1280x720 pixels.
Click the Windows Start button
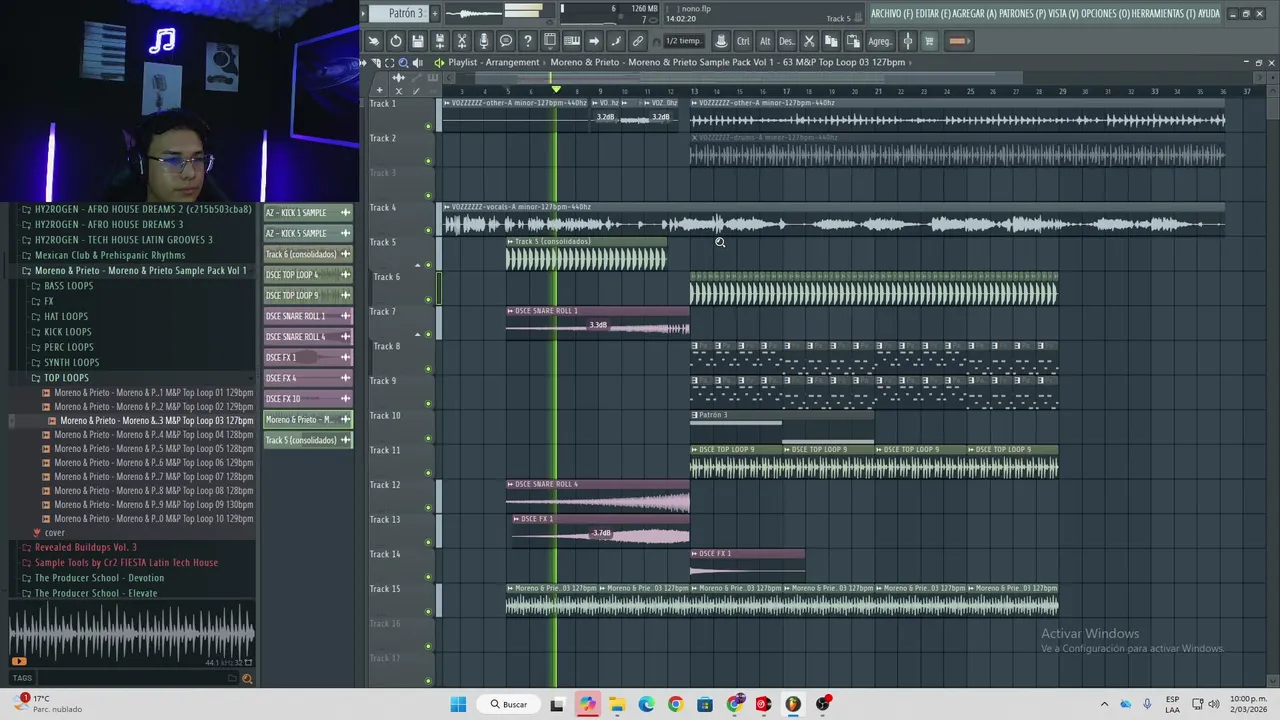[x=458, y=704]
